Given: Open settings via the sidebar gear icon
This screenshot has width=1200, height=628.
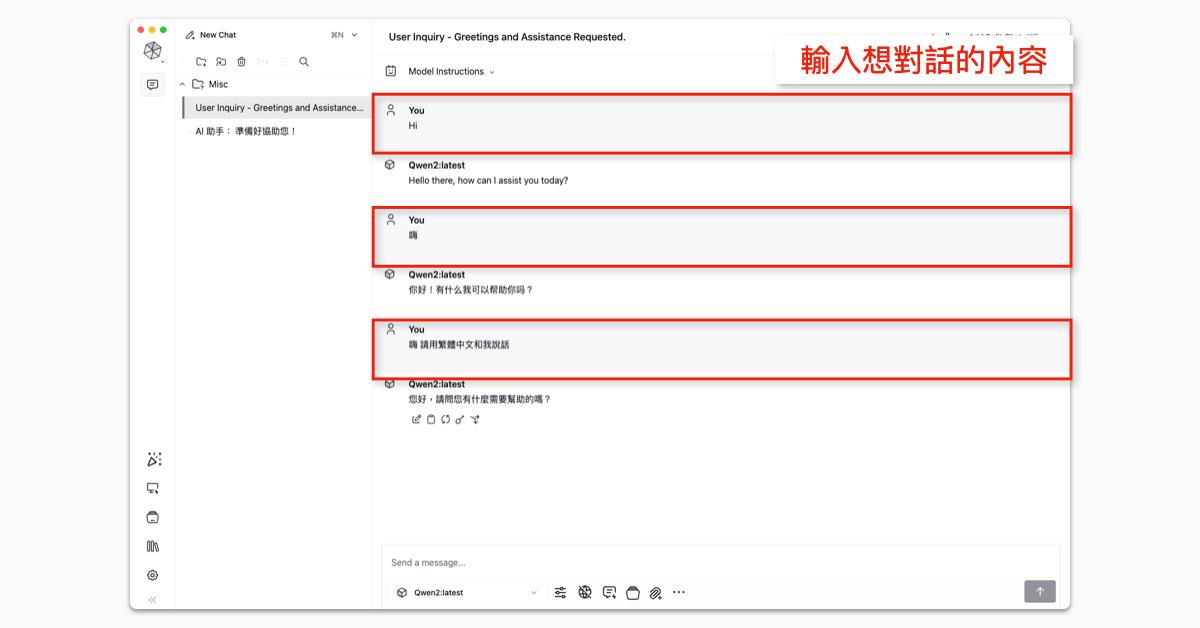Looking at the screenshot, I should [x=153, y=576].
